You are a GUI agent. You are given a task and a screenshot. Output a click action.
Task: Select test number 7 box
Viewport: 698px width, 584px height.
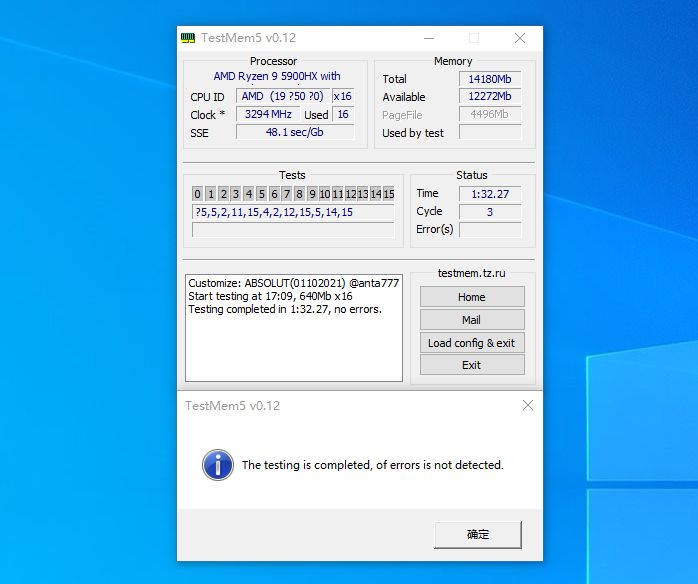click(x=287, y=194)
